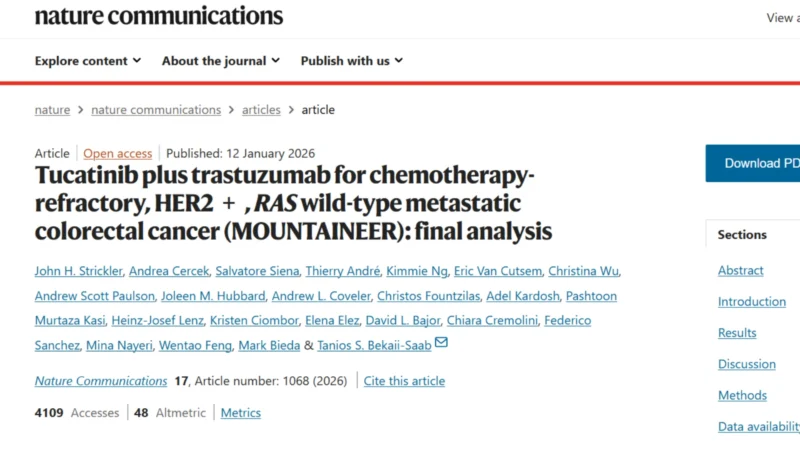This screenshot has width=800, height=450.
Task: Click the nature communications journal logo
Action: (x=159, y=16)
